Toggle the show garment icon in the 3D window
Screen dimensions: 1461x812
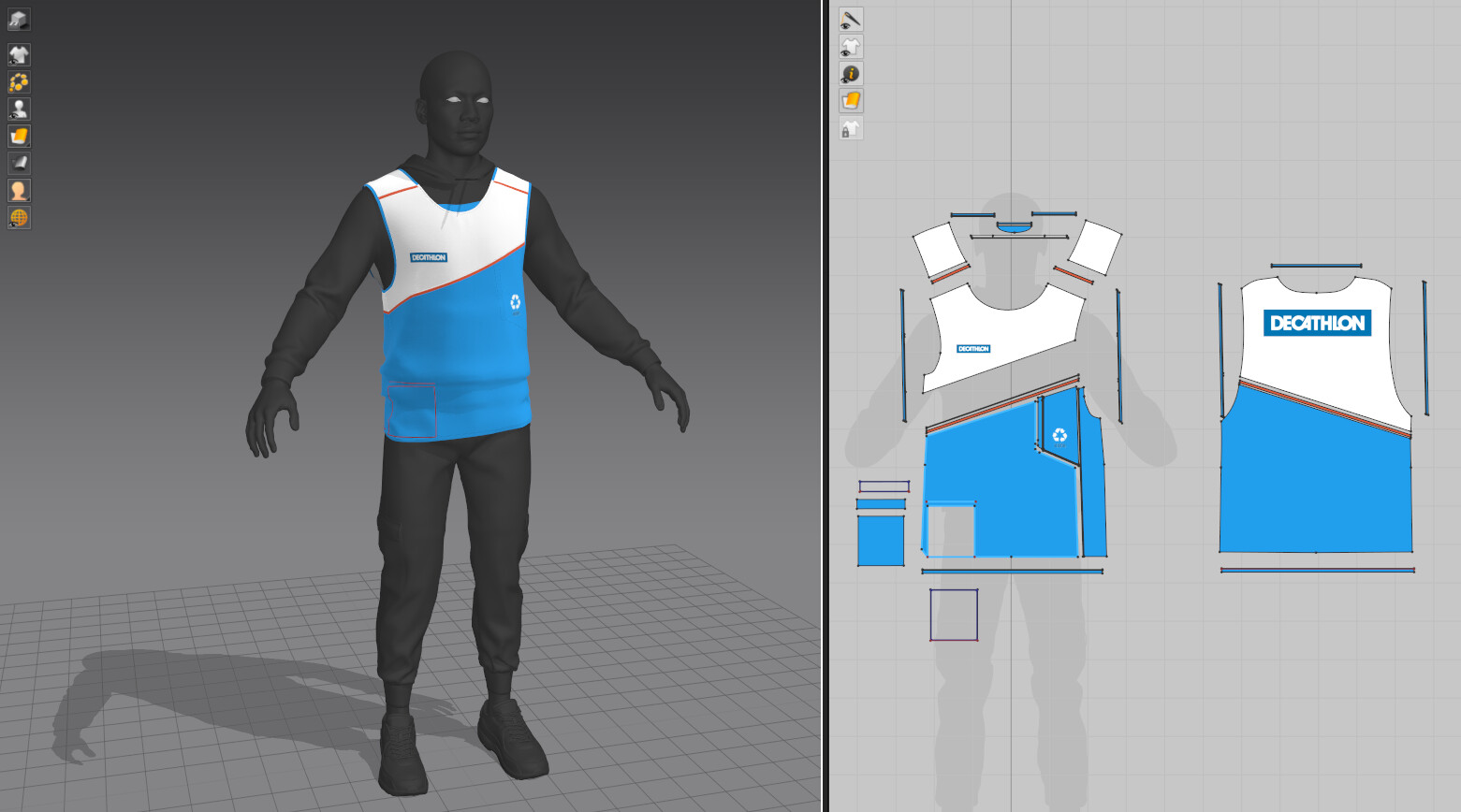tap(19, 54)
